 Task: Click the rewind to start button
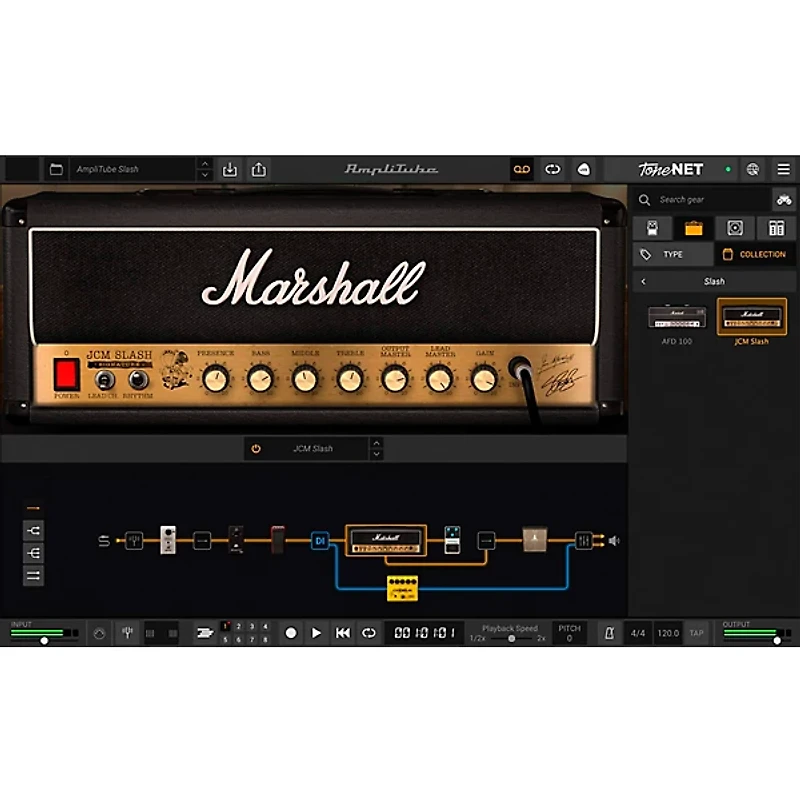point(342,633)
